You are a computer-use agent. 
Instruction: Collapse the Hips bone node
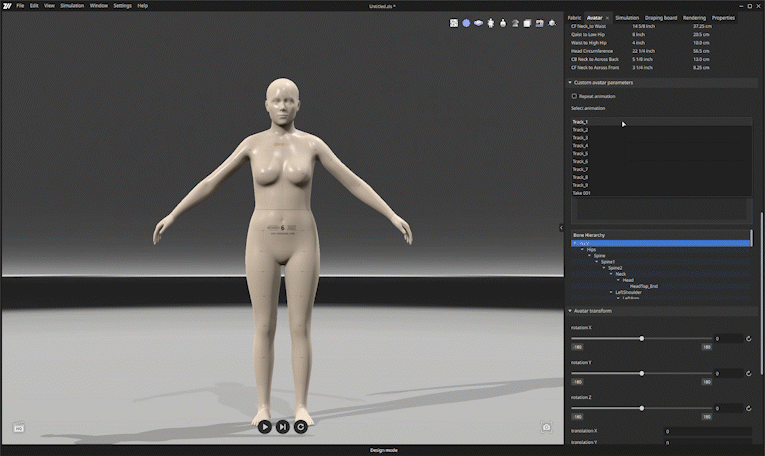pyautogui.click(x=582, y=250)
